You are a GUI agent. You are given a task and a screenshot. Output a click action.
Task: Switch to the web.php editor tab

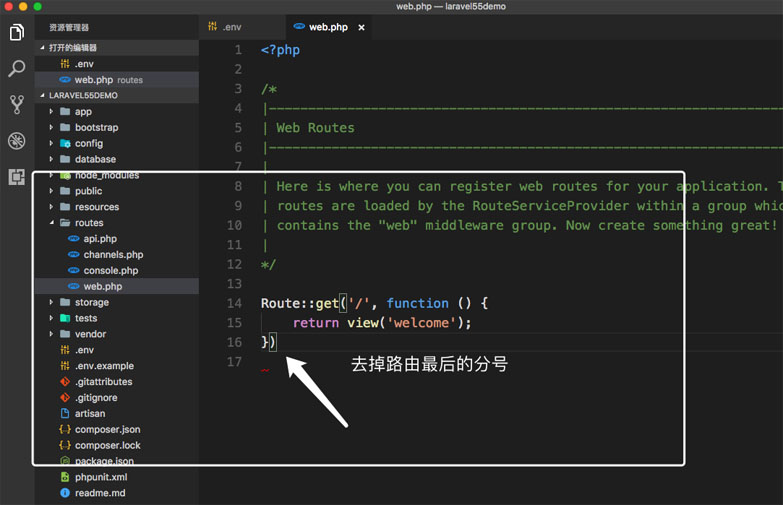click(x=329, y=27)
